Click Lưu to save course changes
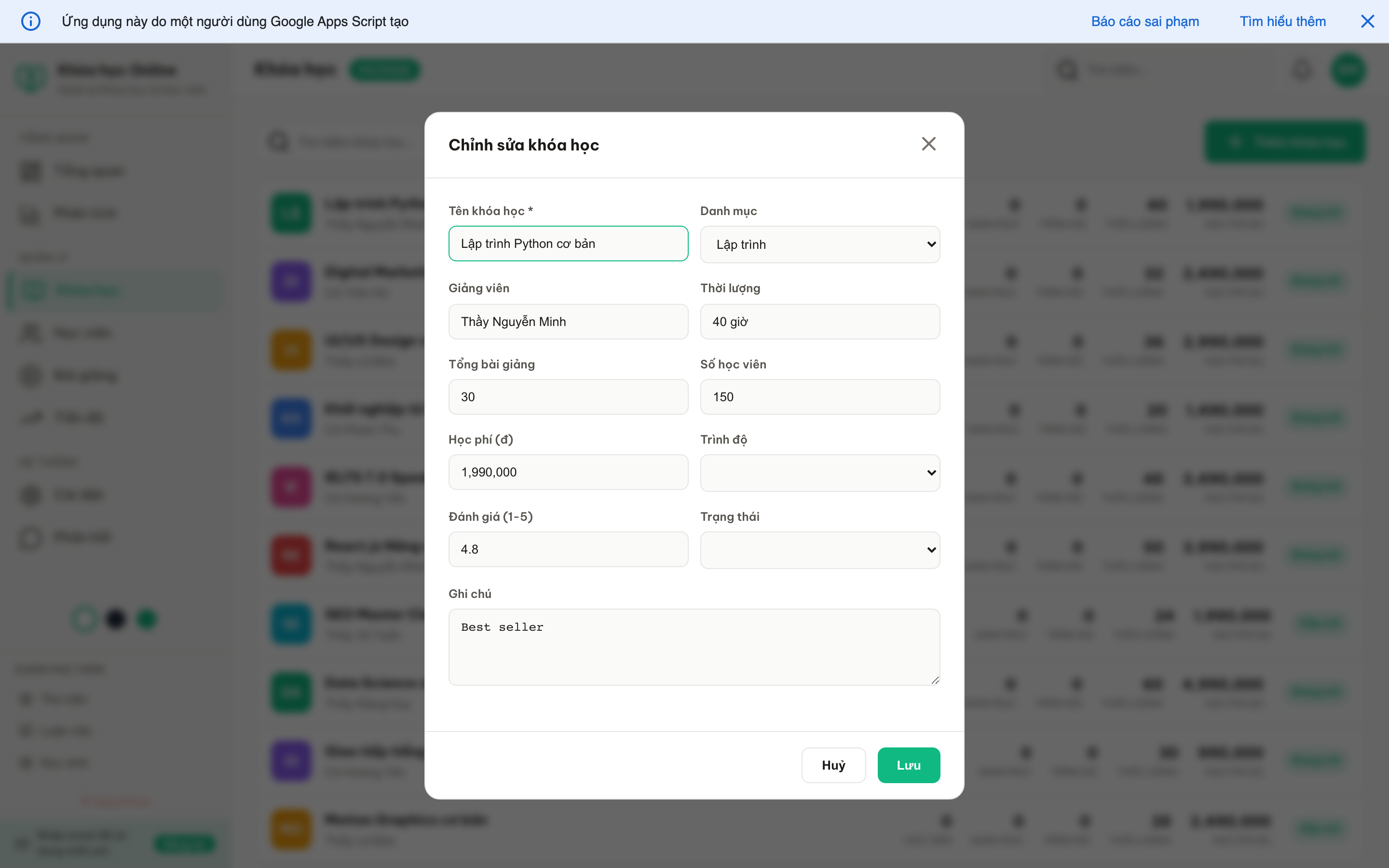This screenshot has height=868, width=1389. click(x=909, y=765)
